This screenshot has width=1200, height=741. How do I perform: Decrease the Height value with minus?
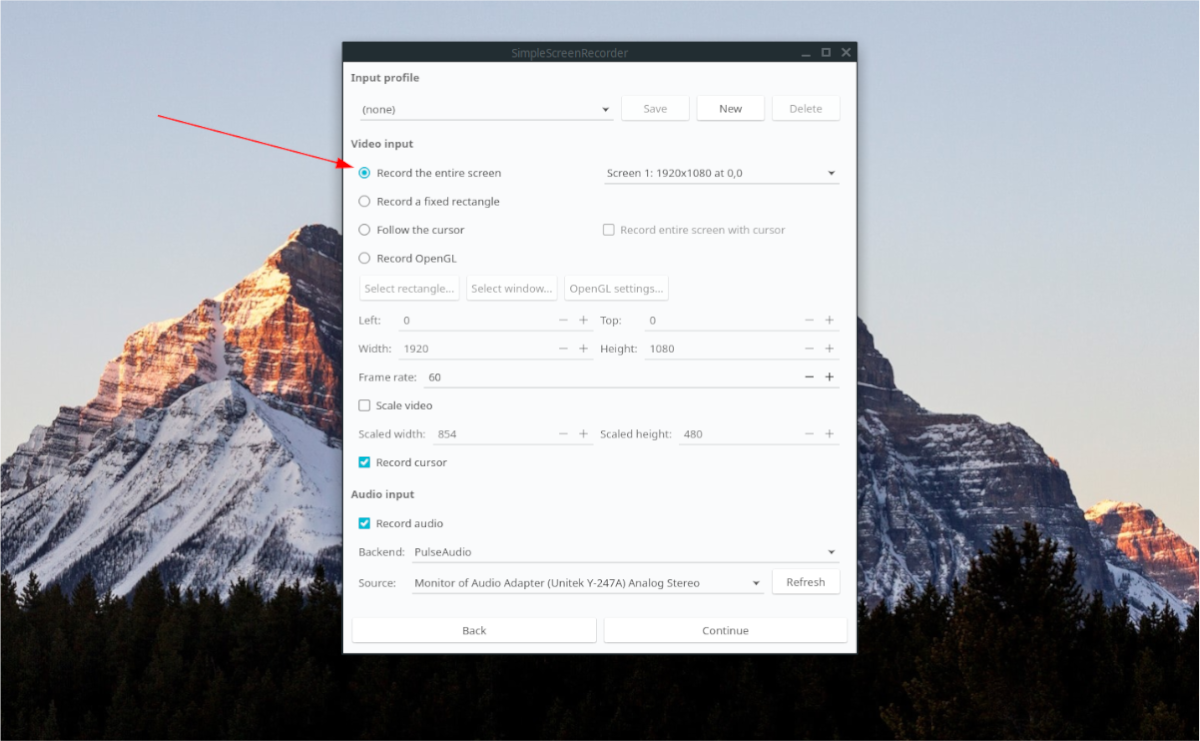(809, 349)
